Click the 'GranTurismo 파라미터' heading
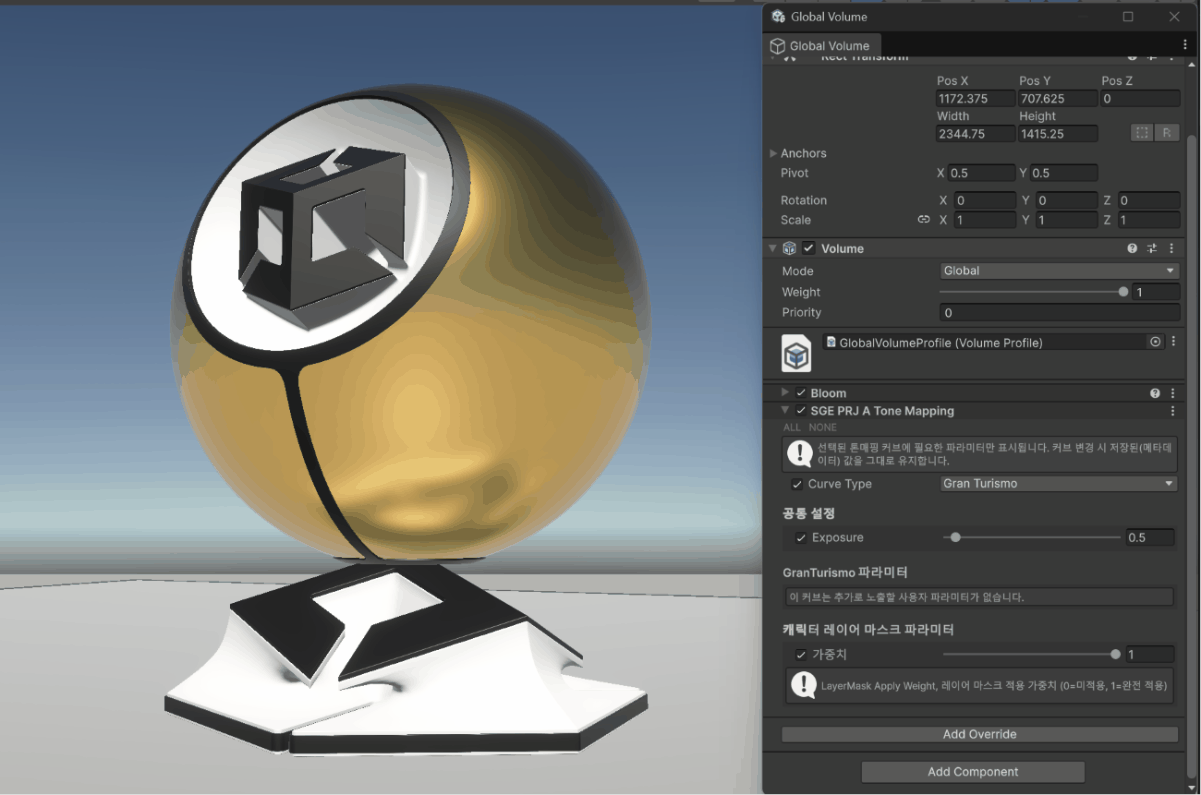The image size is (1201, 795). point(845,573)
